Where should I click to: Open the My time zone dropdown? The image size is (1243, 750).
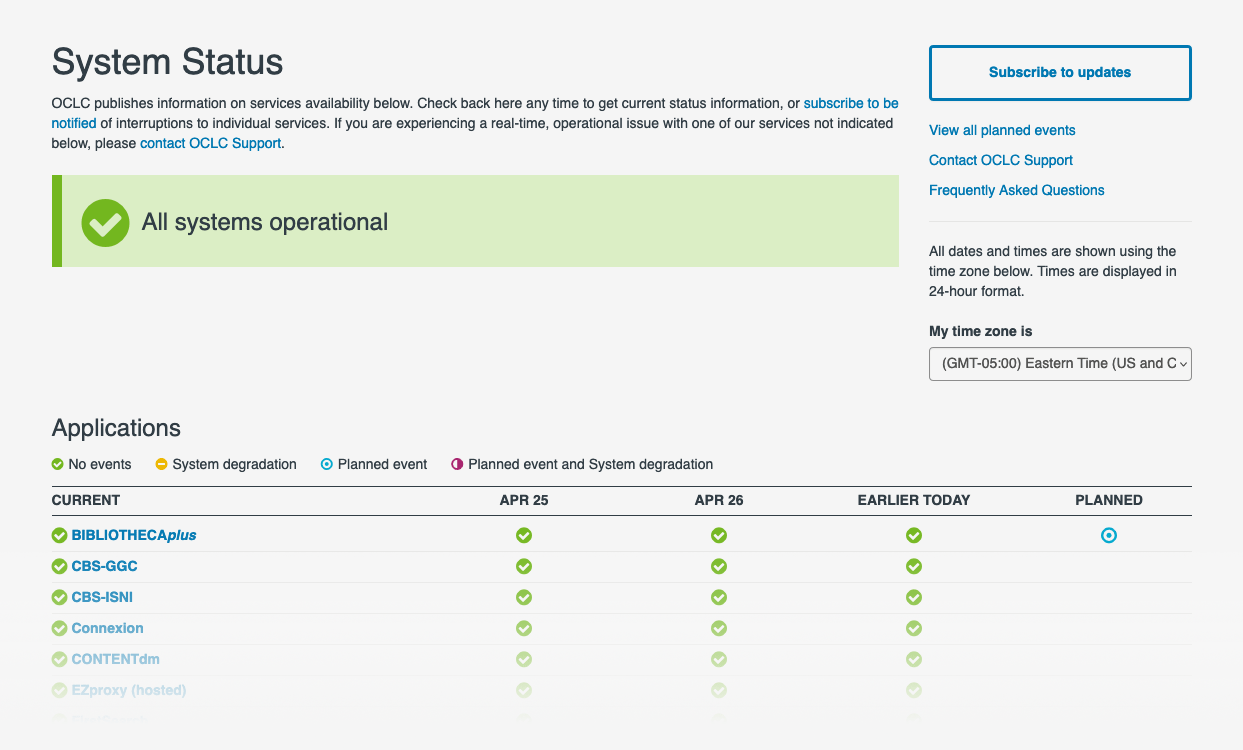(1060, 363)
